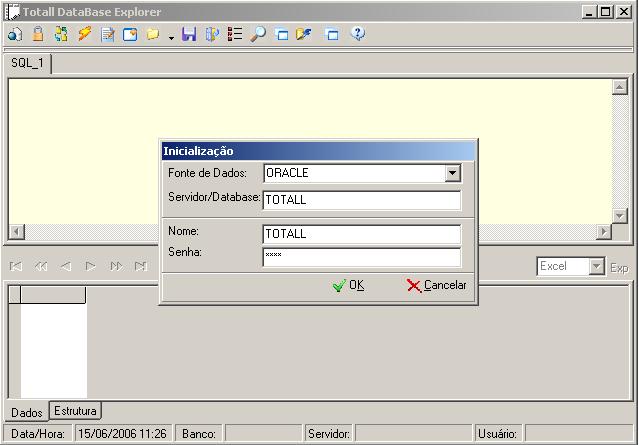Click the notepad with pencil icon
Screen dimensions: 639x445
(108, 34)
